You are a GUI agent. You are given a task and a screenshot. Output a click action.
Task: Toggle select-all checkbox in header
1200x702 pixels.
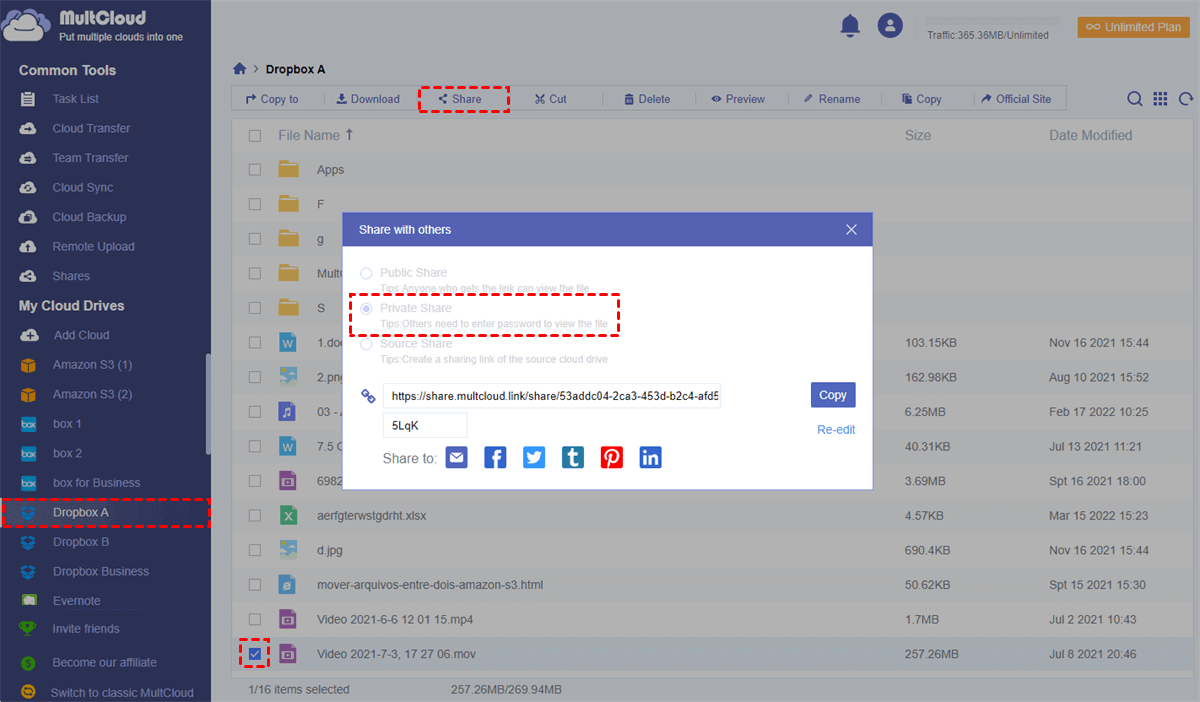tap(255, 135)
